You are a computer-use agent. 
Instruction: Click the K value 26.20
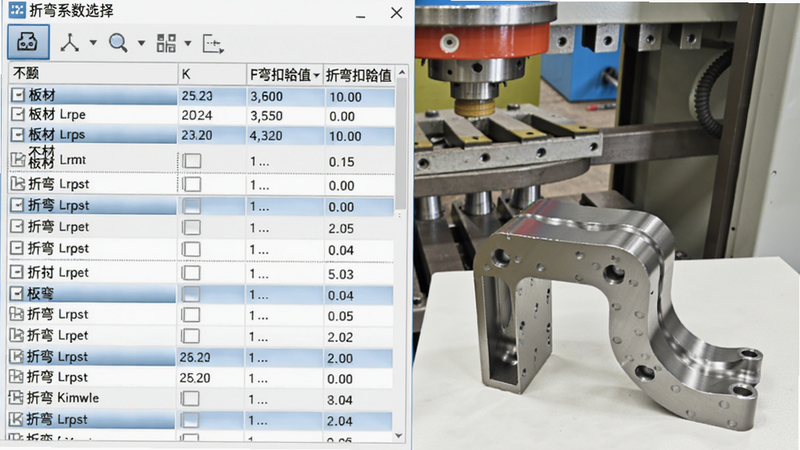[195, 358]
